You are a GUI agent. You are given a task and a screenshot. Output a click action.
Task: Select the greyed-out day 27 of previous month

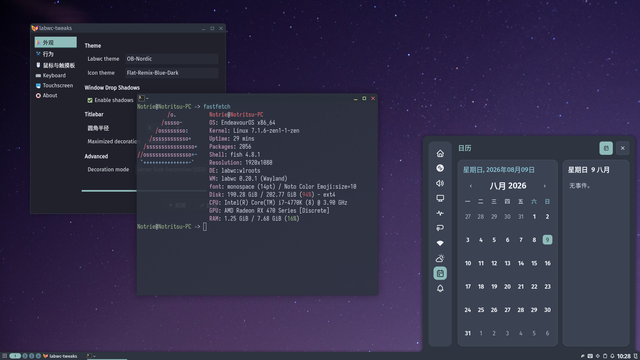(468, 217)
